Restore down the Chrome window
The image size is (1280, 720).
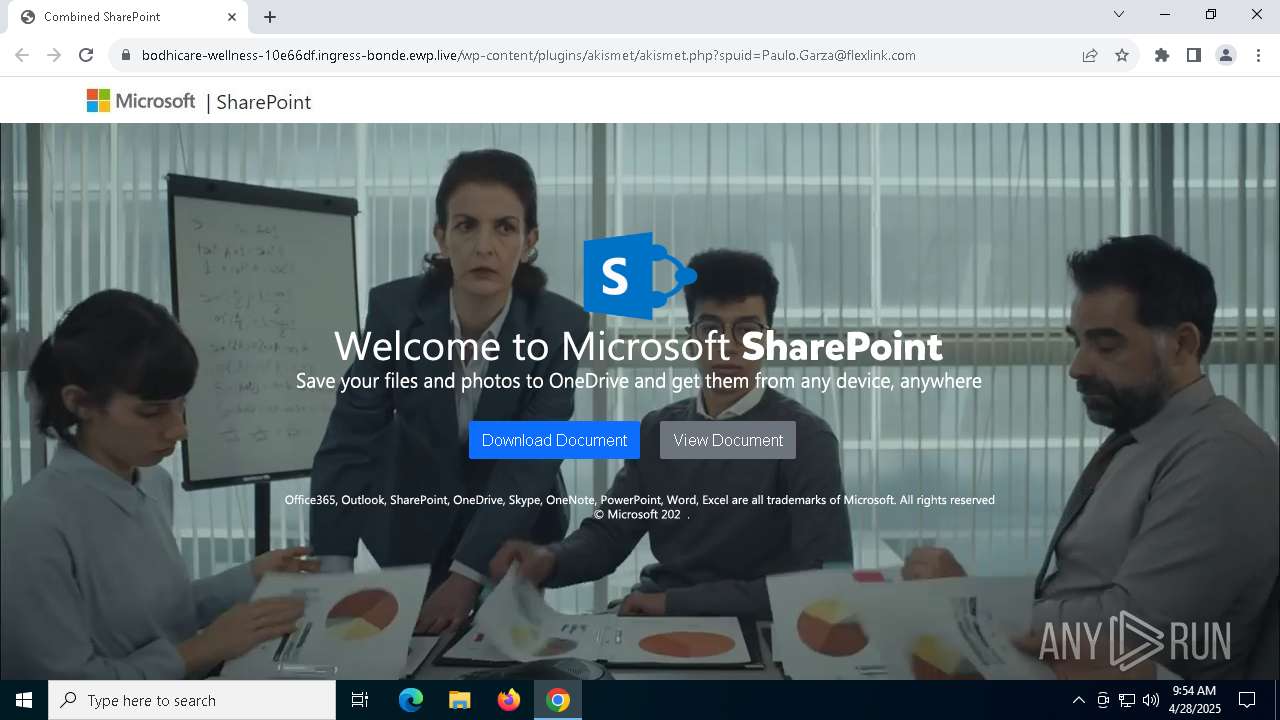pos(1211,14)
